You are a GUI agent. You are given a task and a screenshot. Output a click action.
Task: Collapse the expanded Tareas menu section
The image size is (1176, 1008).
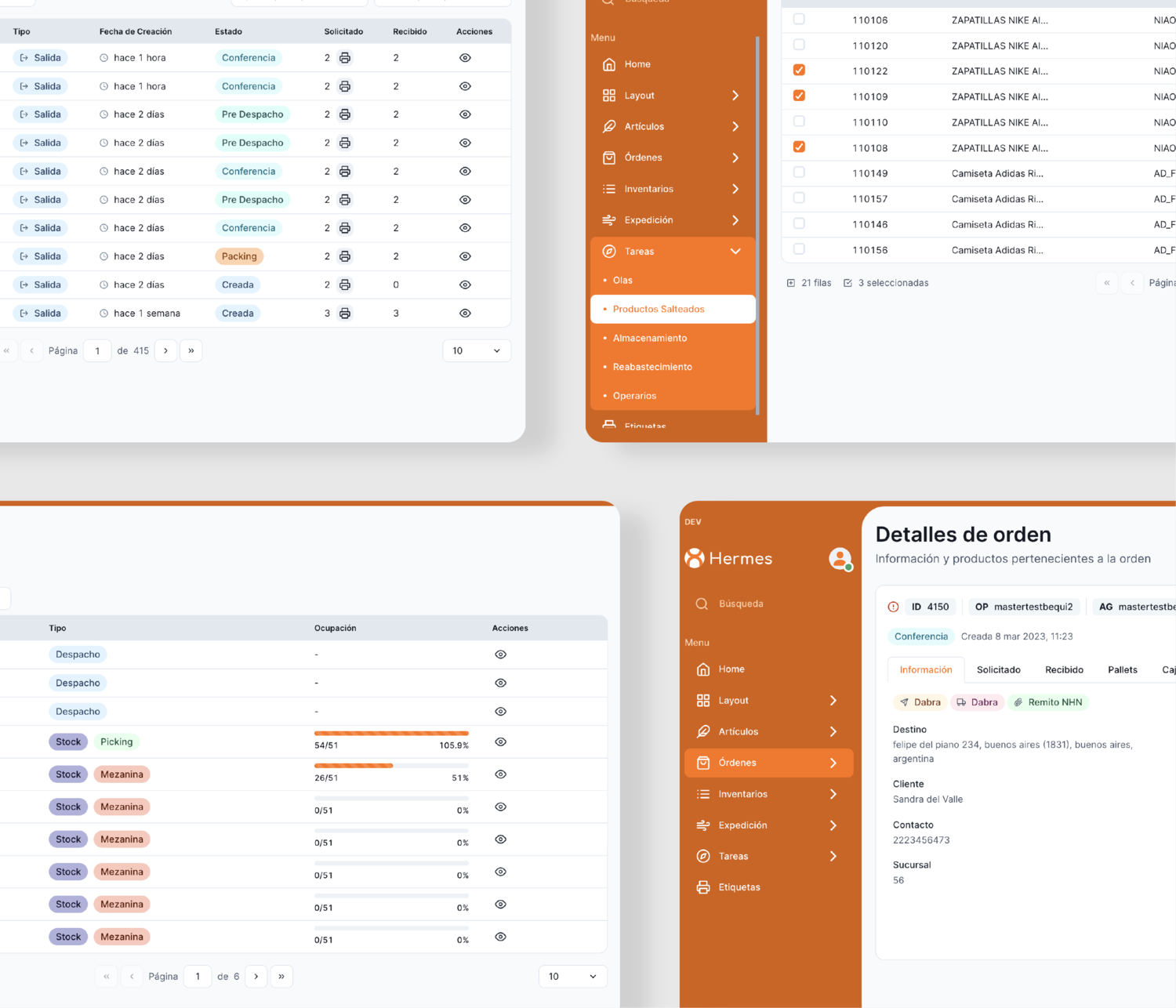(x=735, y=252)
